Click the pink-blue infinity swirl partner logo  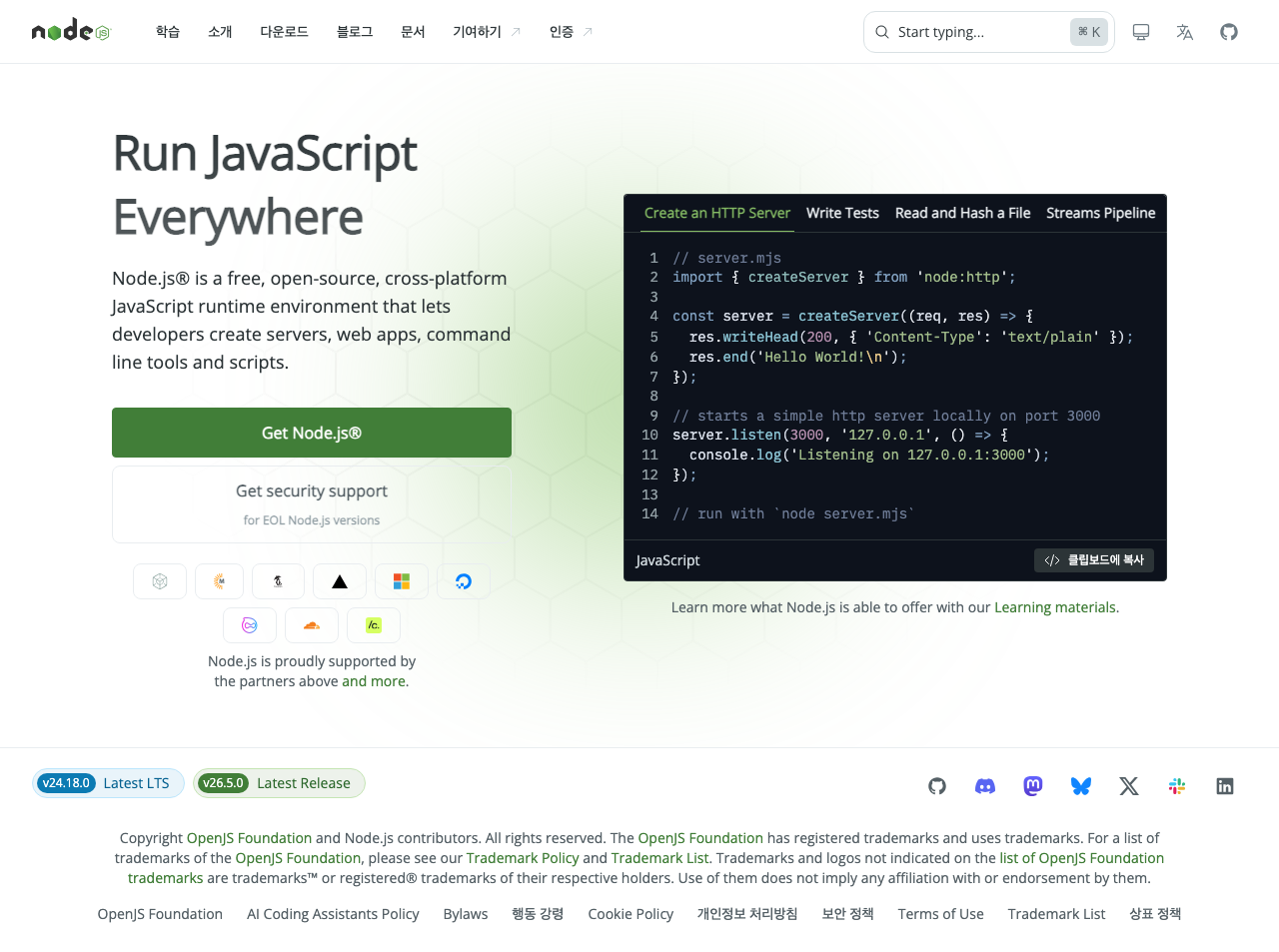point(250,625)
